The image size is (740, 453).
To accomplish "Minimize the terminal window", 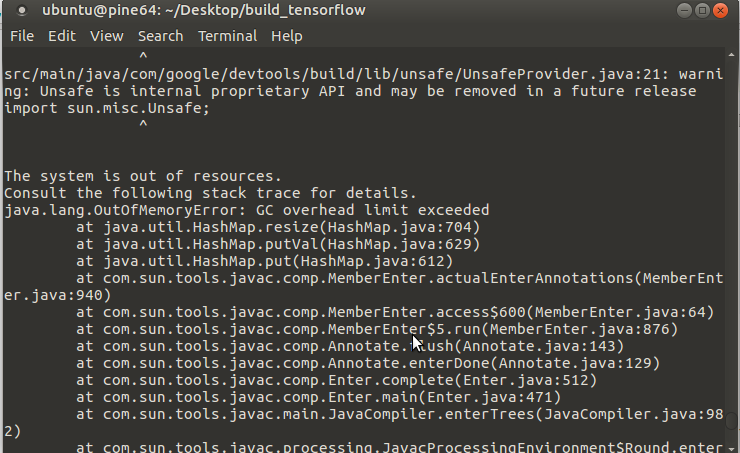I will click(684, 10).
